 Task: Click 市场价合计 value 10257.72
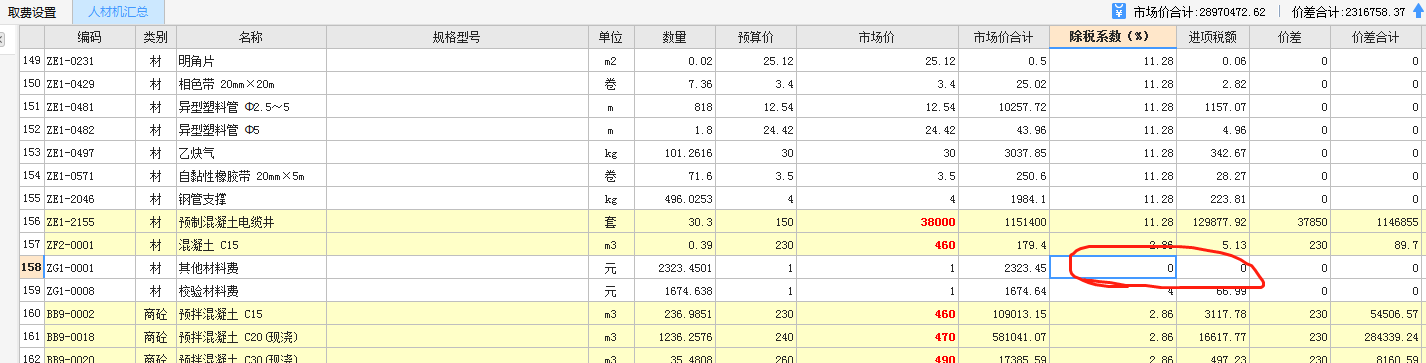point(1003,107)
